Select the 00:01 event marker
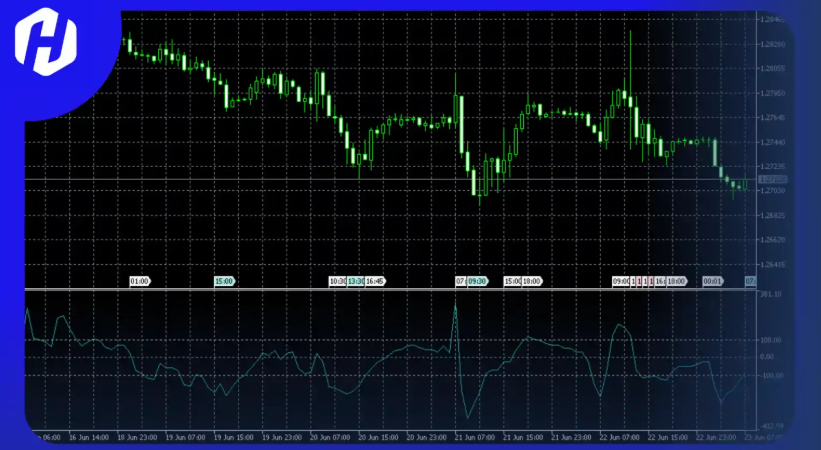Screen dimensions: 821x450 713,281
